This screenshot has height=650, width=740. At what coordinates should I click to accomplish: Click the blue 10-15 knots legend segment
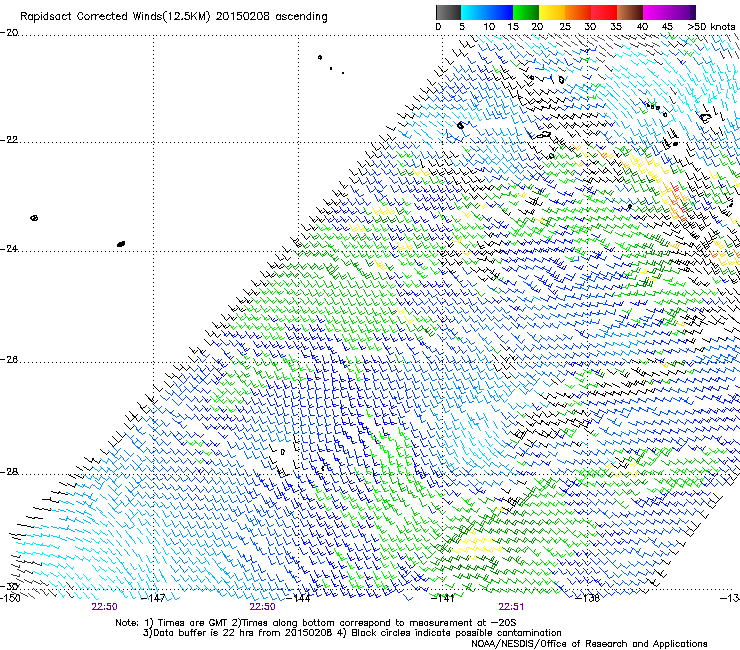pos(500,12)
